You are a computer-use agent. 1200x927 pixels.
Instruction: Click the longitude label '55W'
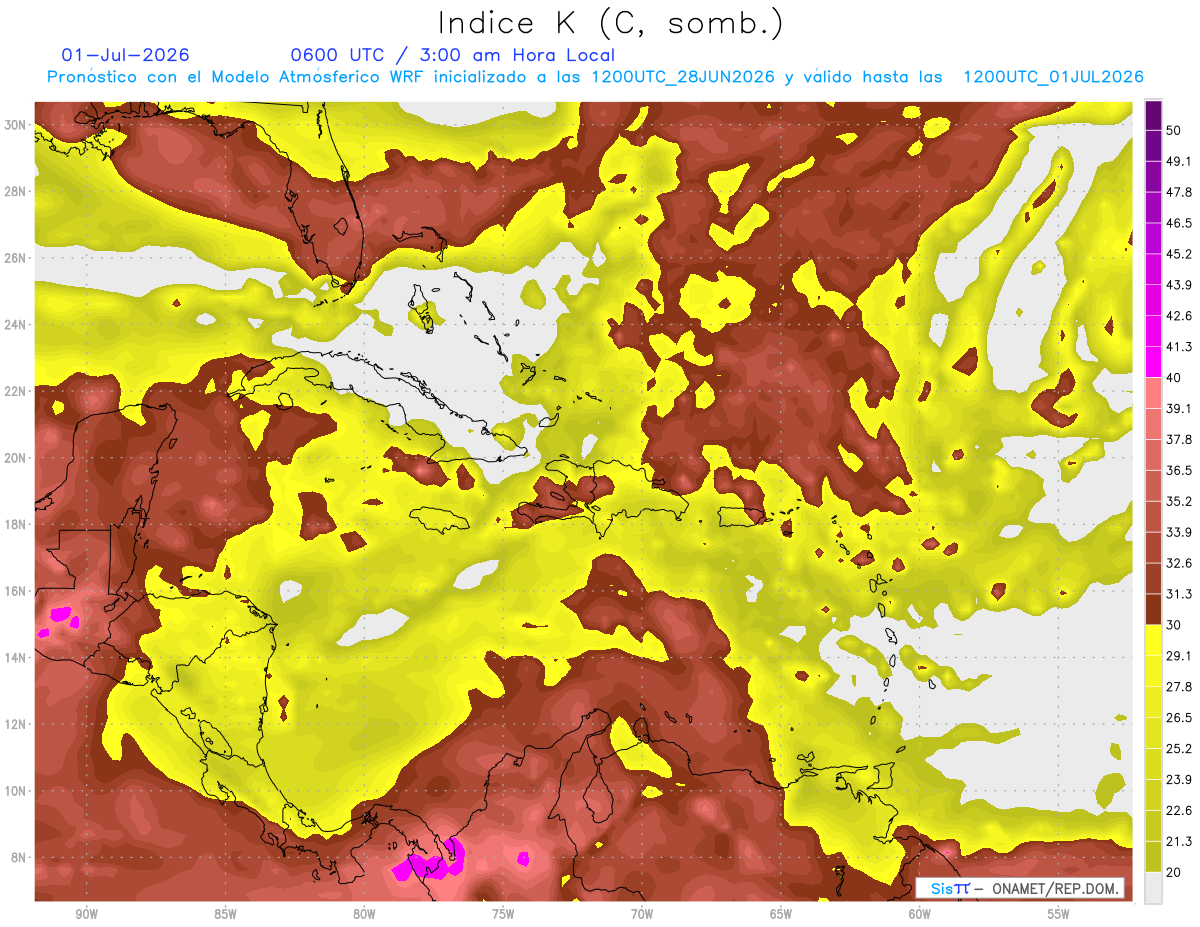[x=1059, y=915]
